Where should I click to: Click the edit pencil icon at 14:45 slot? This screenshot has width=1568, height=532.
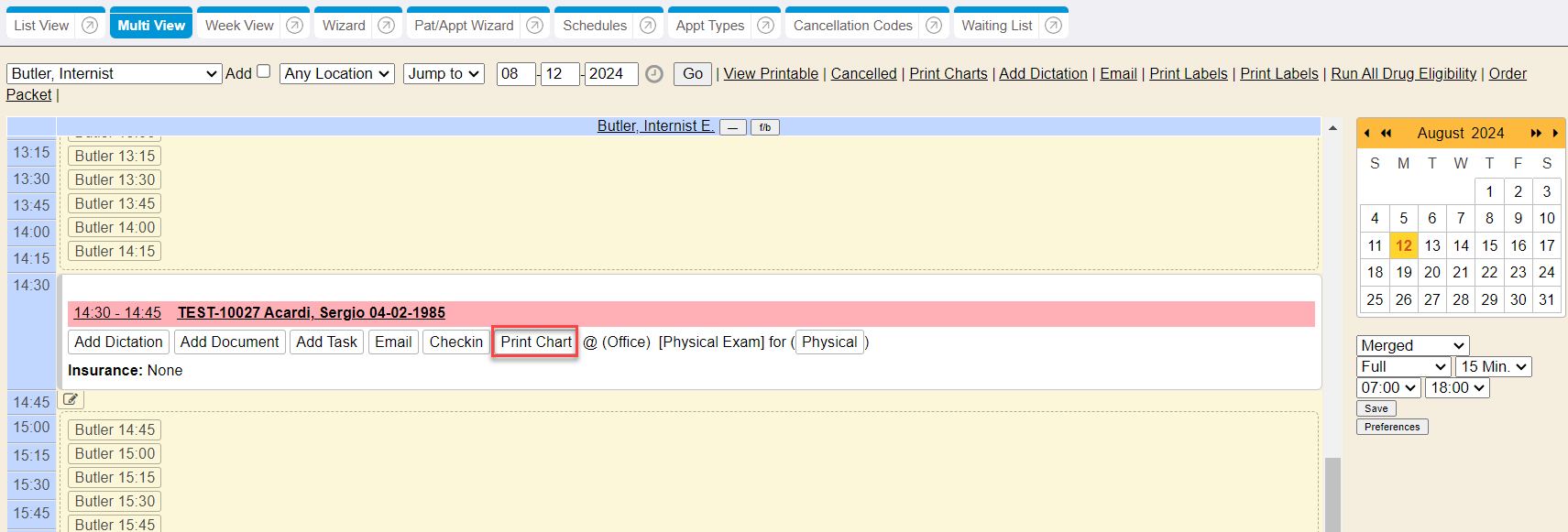(x=71, y=399)
